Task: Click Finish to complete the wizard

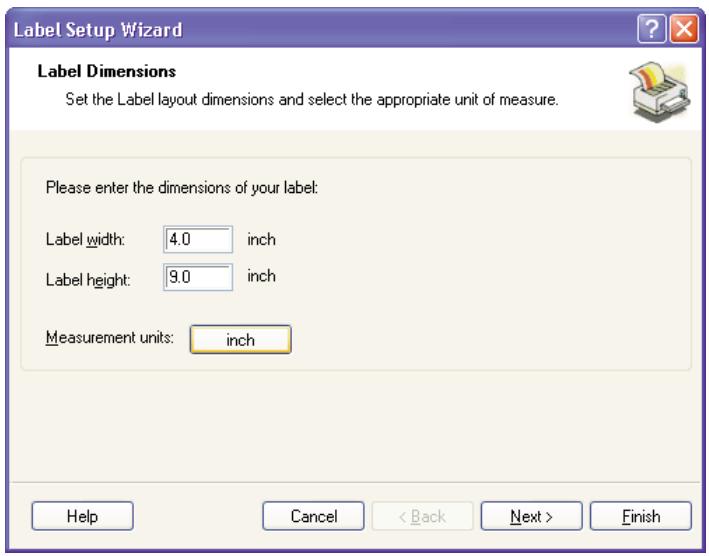Action: pos(640,516)
